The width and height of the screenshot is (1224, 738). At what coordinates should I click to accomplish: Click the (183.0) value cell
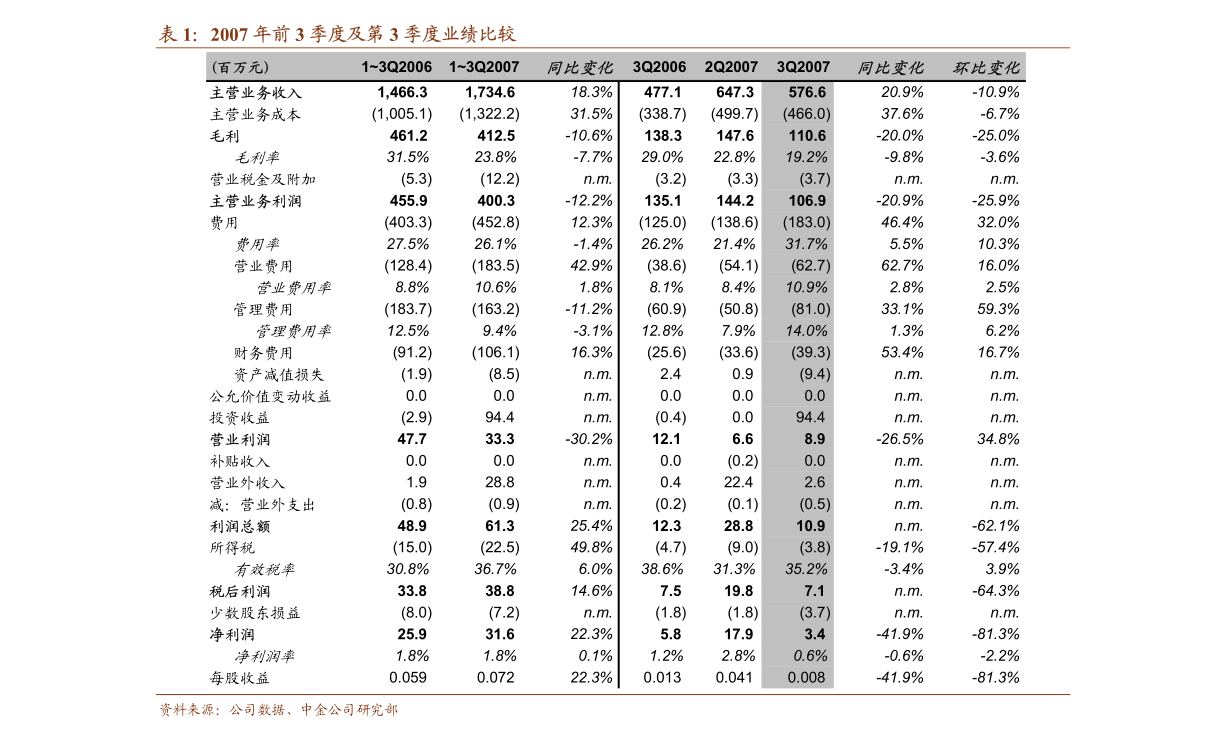(x=806, y=222)
